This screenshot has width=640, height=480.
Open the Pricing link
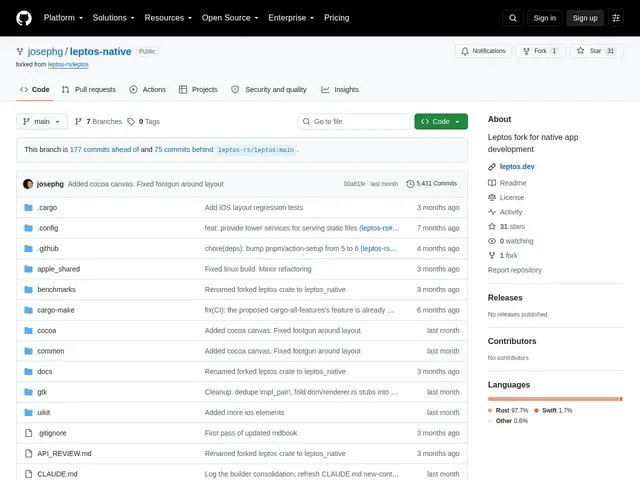(336, 18)
